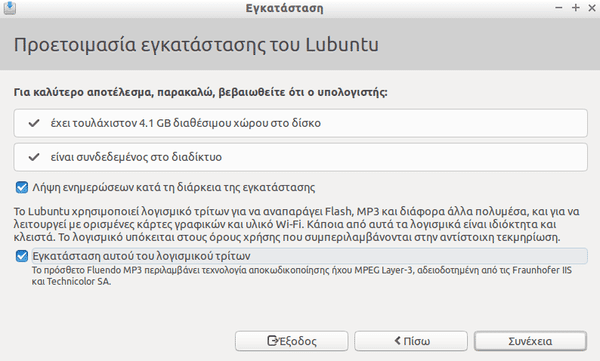This screenshot has height=361, width=600.
Task: Go back with the Πίσω button
Action: [x=411, y=341]
